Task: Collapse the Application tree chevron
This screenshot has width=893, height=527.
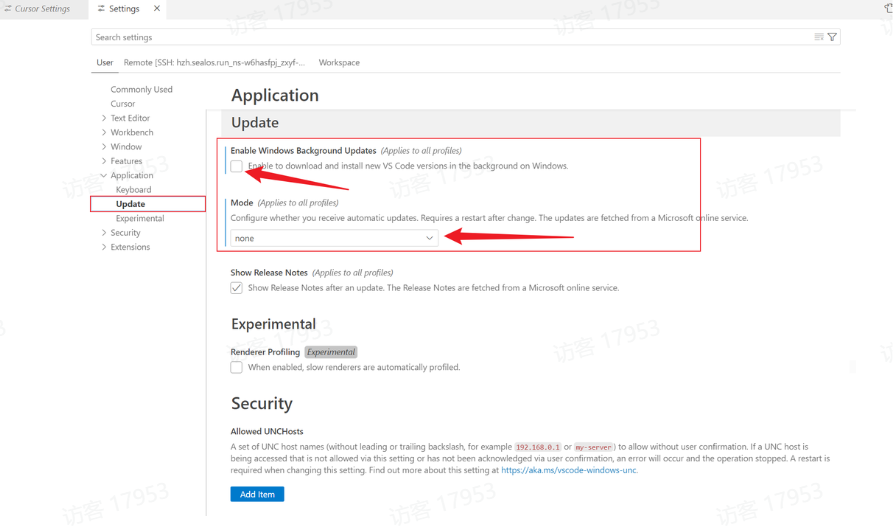Action: (104, 175)
